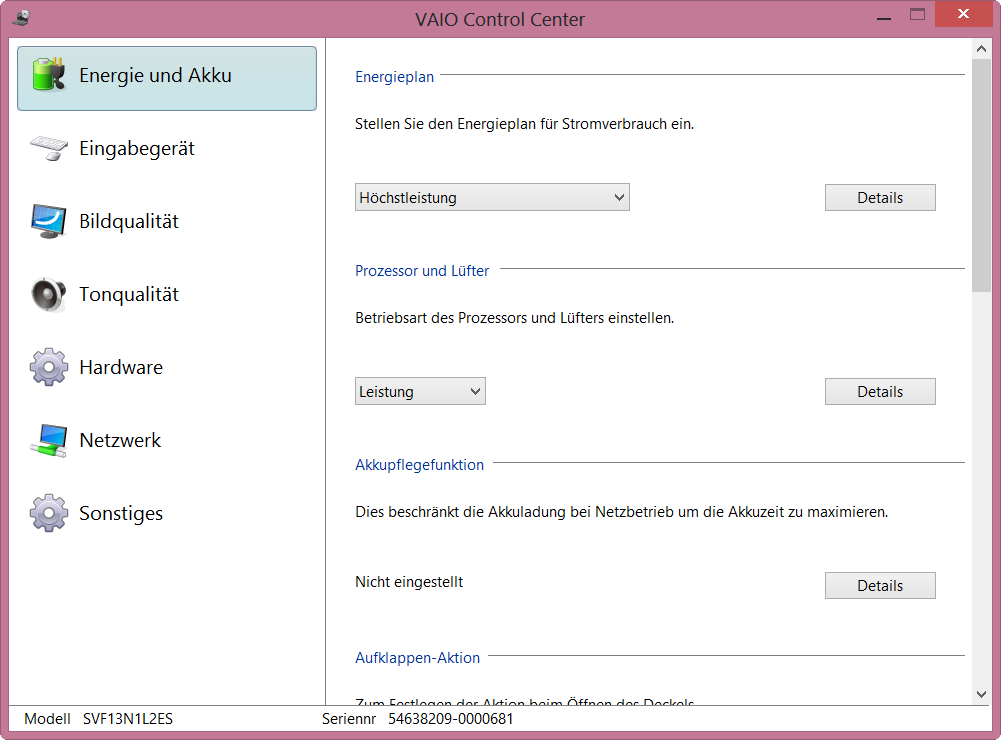Click the speaker icon beside Tonqualität
This screenshot has height=740, width=1001.
coord(49,294)
